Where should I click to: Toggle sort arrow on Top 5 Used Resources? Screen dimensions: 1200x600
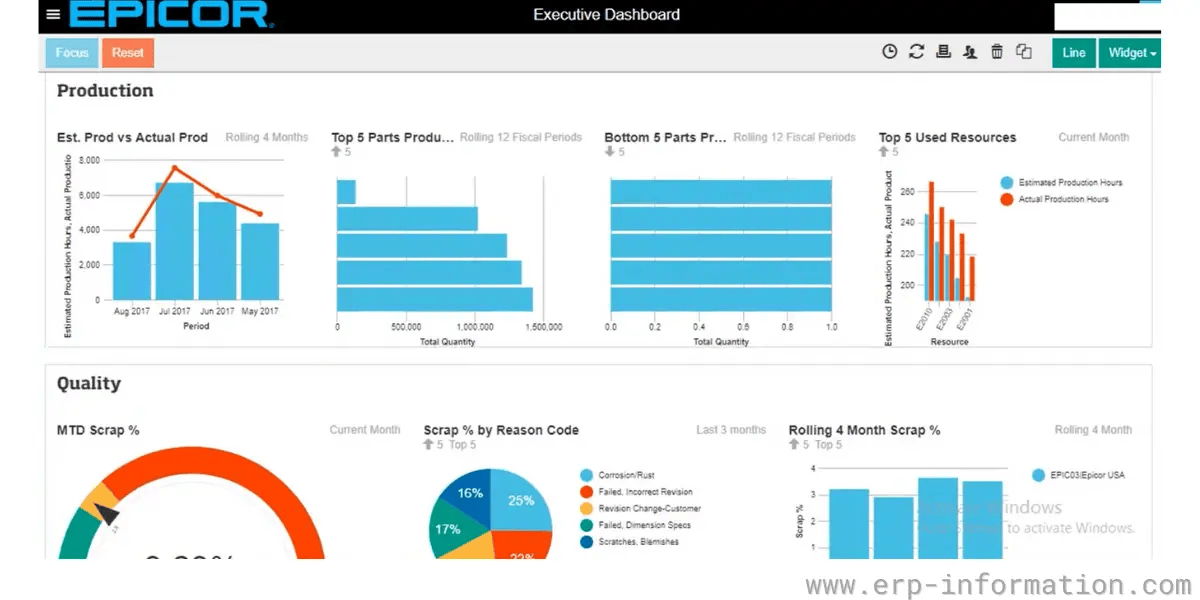pos(881,150)
